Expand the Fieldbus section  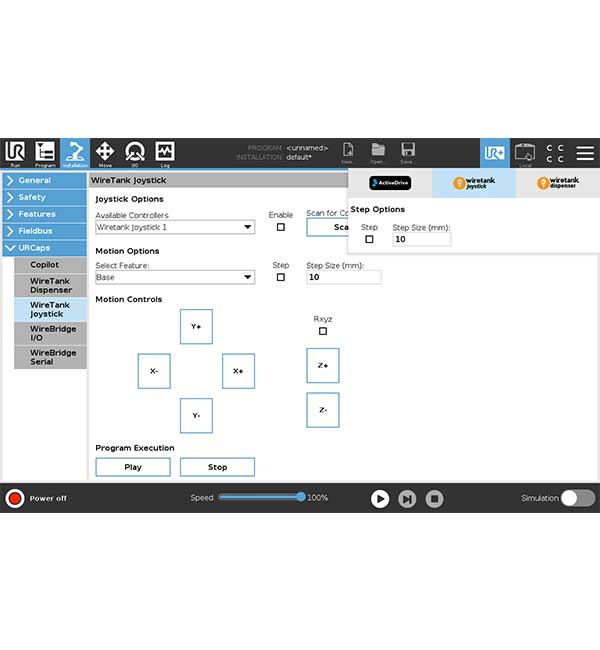44,231
